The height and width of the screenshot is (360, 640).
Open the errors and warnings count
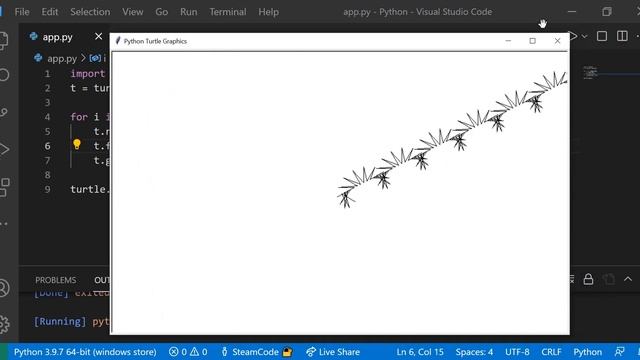[x=188, y=352]
